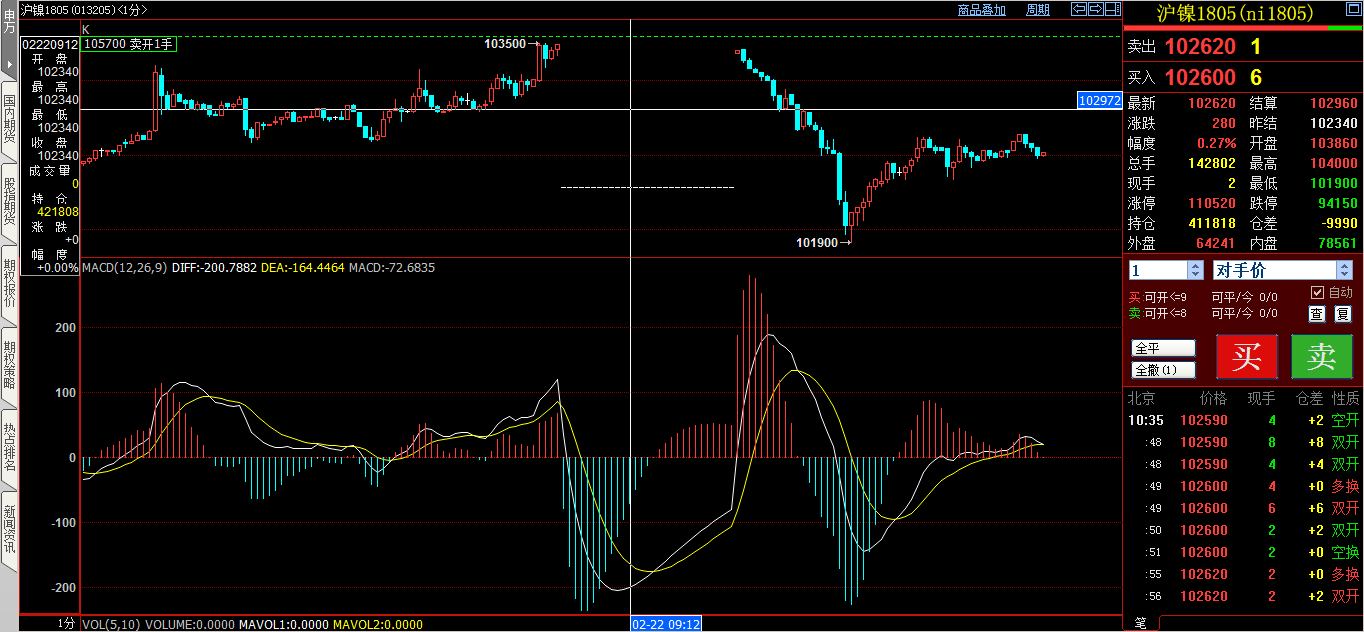This screenshot has height=632, width=1364.
Task: Click the 全撤 (1) cancel-all button
Action: 1163,370
